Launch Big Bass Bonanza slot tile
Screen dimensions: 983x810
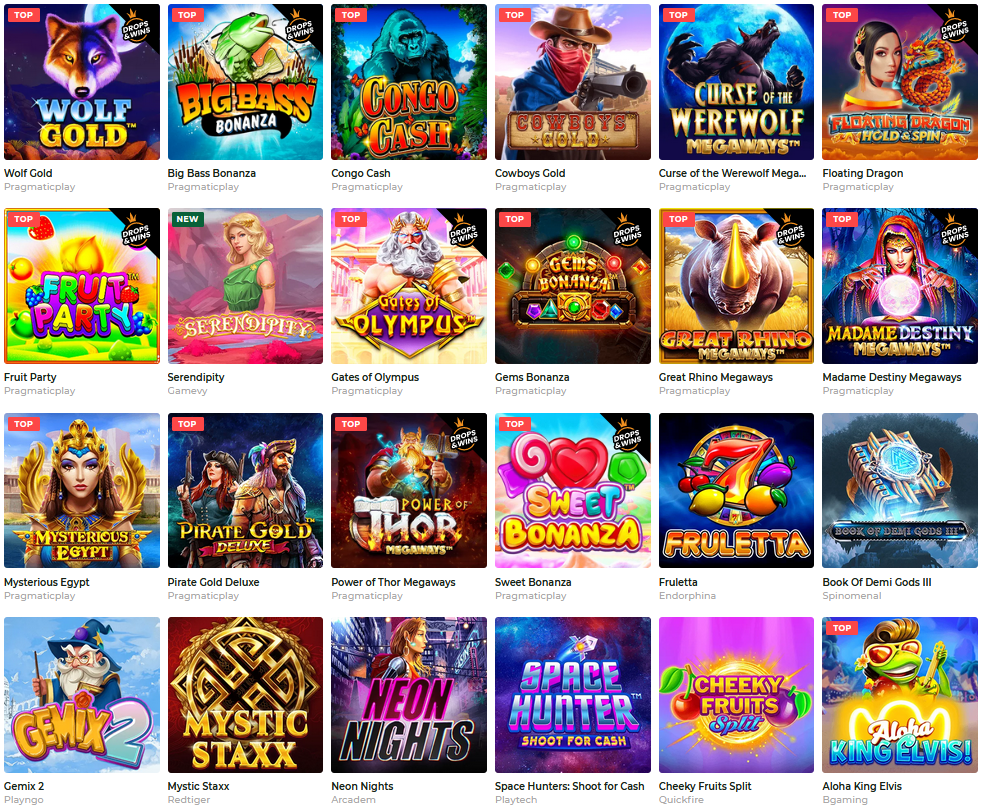245,82
